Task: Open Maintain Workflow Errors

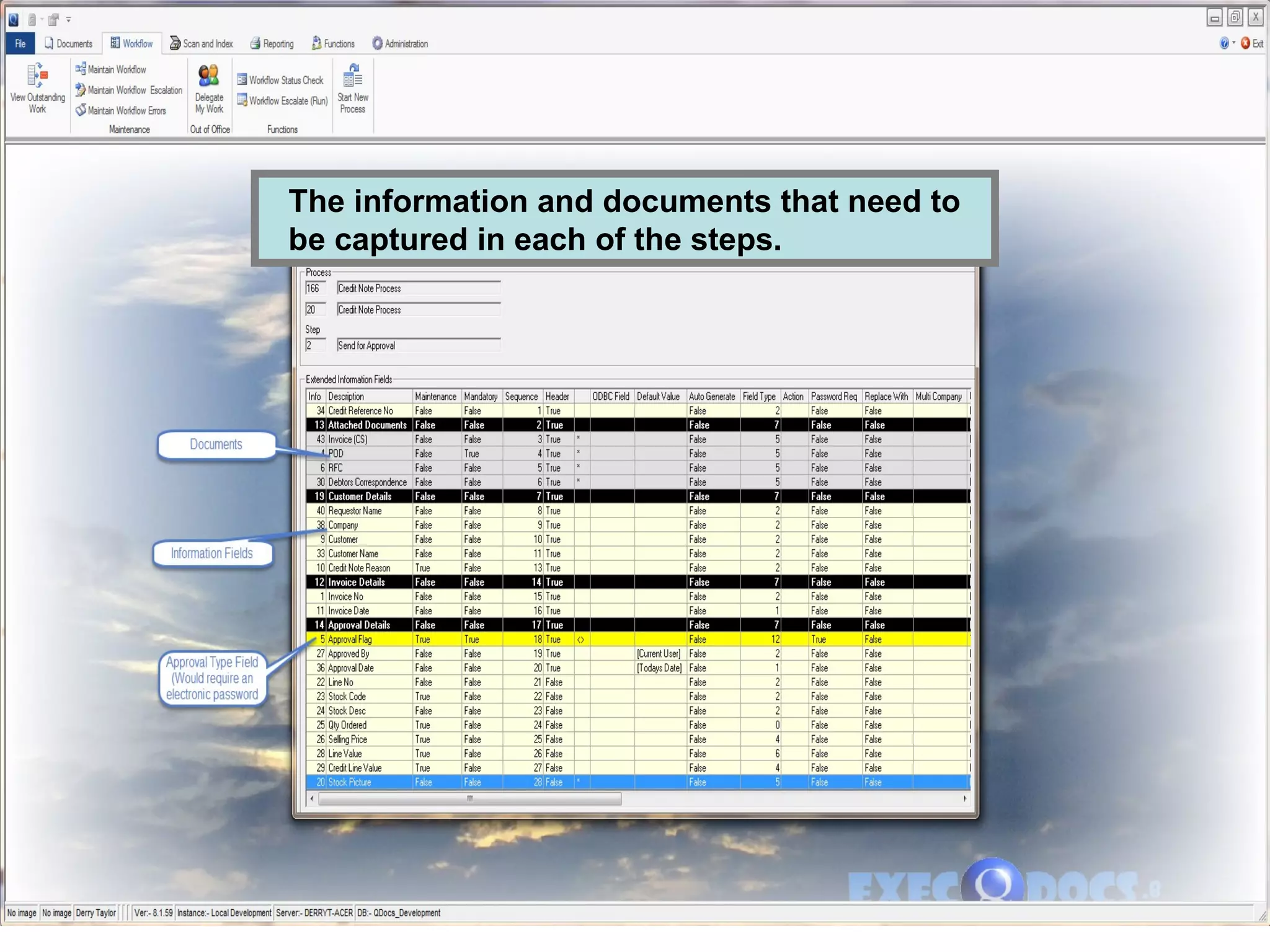Action: click(121, 110)
